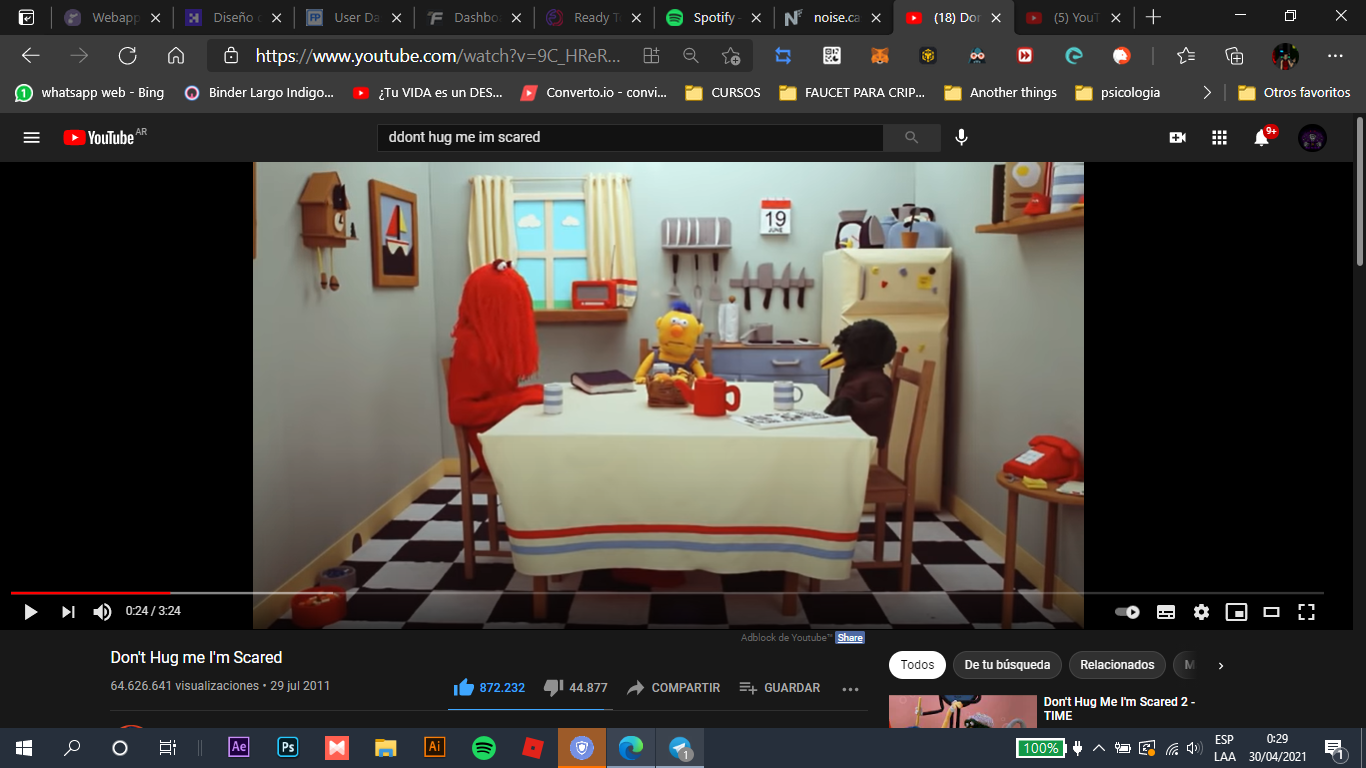This screenshot has height=768, width=1366.
Task: Open the Edge collections icon
Action: [1234, 56]
